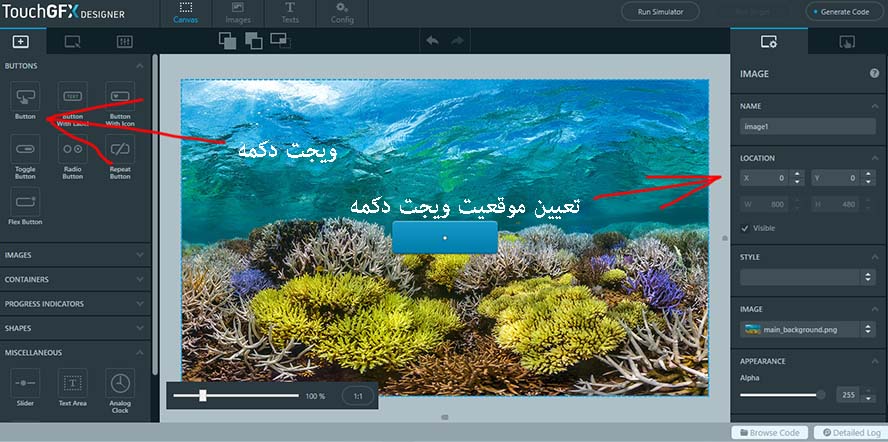This screenshot has height=442, width=888.
Task: Click the Generate Code button
Action: [x=842, y=12]
